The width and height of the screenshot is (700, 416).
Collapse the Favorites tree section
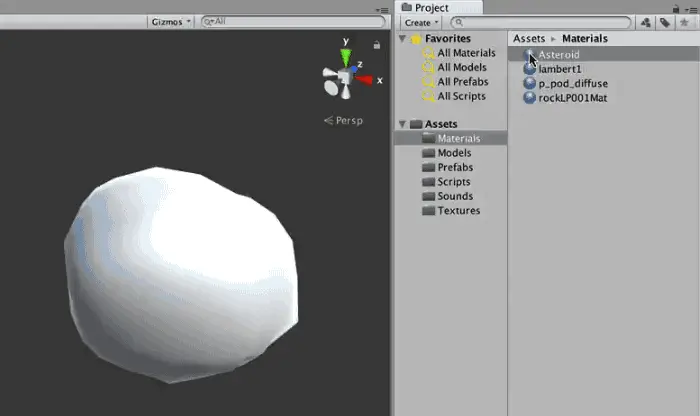pyautogui.click(x=402, y=38)
